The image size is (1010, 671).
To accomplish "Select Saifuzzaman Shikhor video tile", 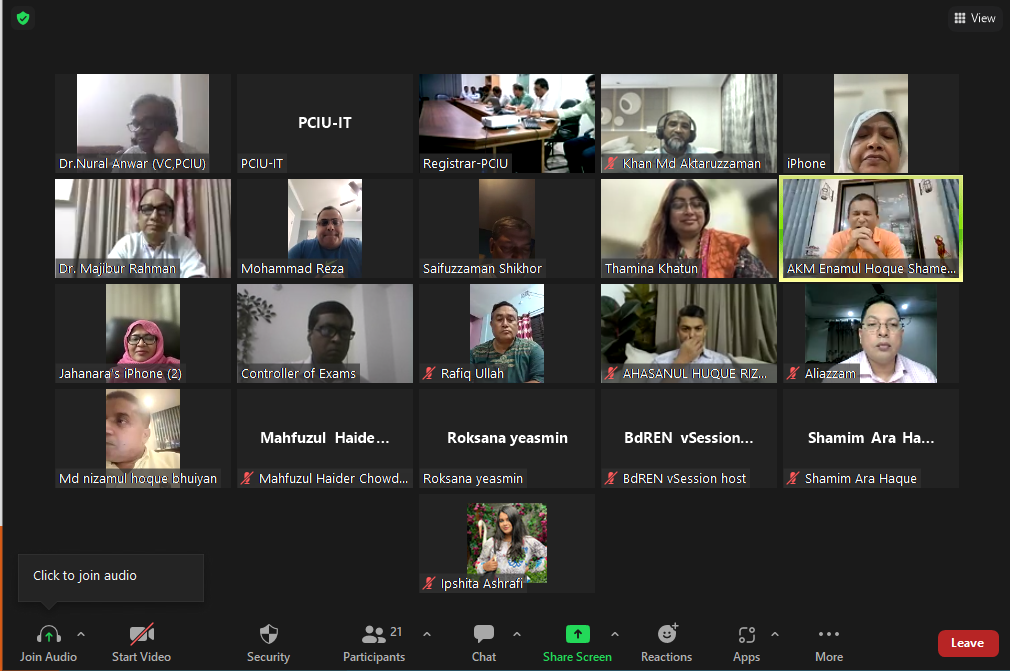I will 507,228.
